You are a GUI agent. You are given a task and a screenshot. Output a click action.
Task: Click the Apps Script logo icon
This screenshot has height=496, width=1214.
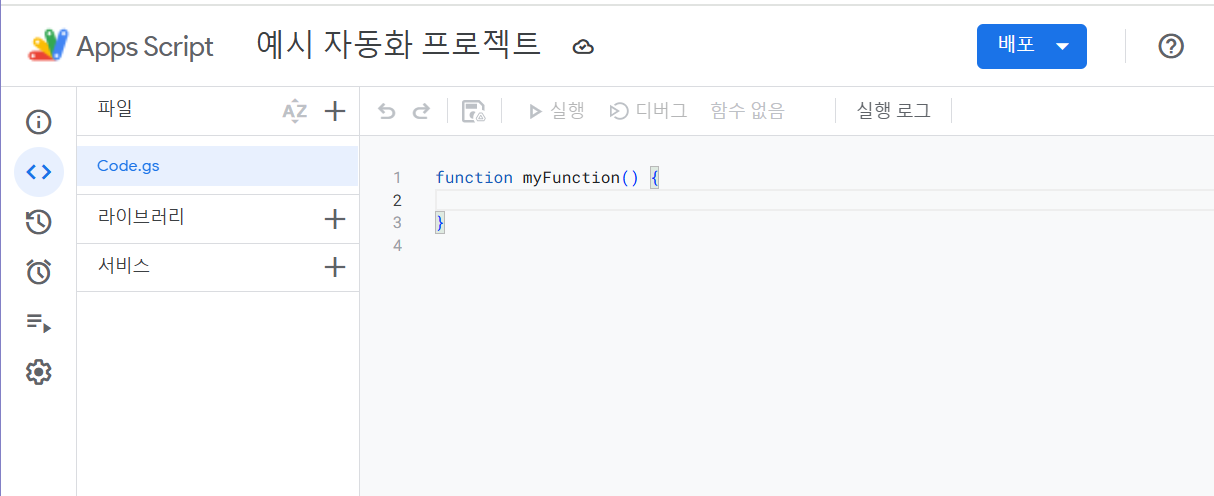coord(47,46)
